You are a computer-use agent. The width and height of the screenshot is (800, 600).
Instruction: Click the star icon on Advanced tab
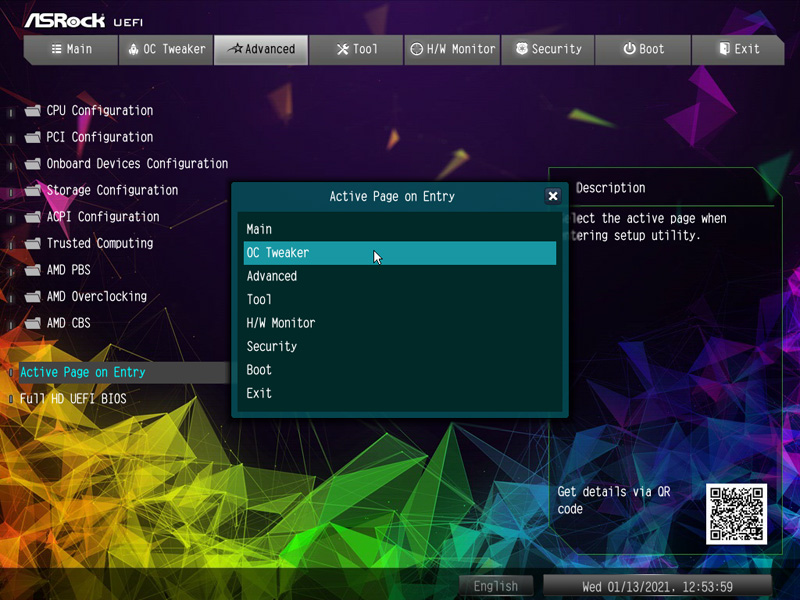pyautogui.click(x=235, y=48)
